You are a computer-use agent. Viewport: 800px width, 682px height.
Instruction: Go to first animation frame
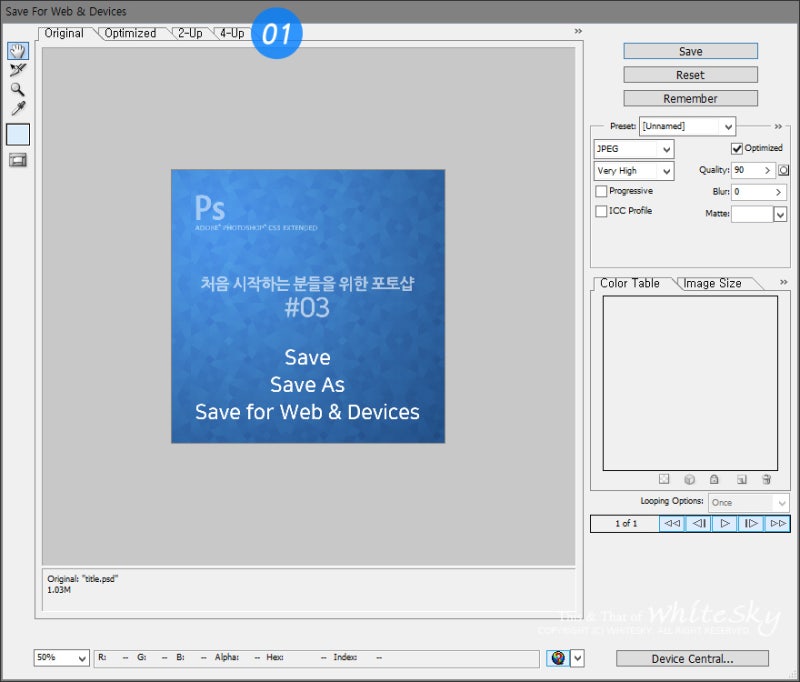(672, 523)
